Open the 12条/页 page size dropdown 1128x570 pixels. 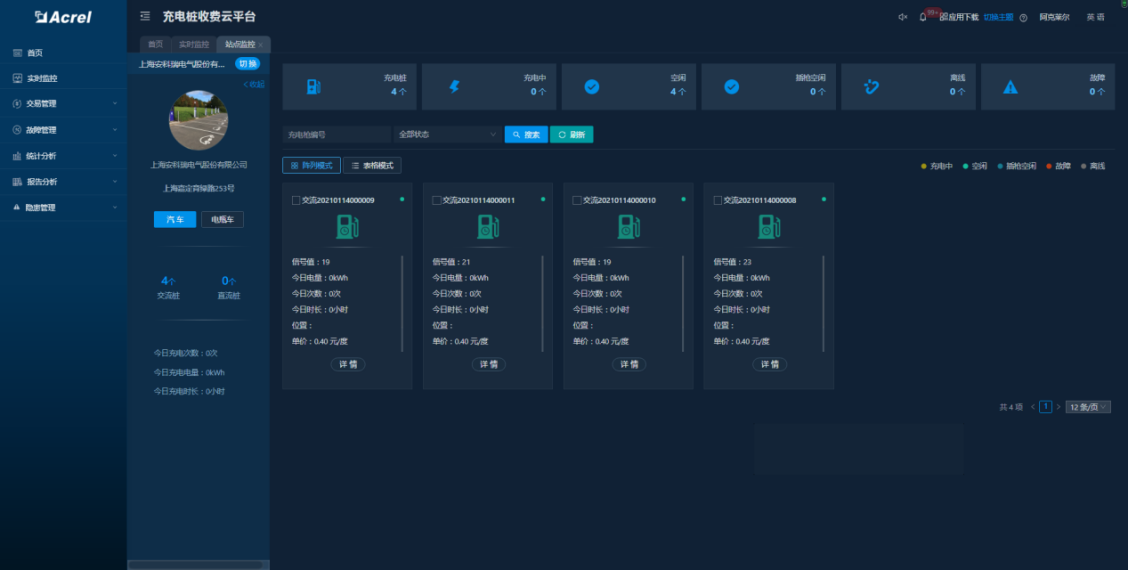(x=1087, y=407)
